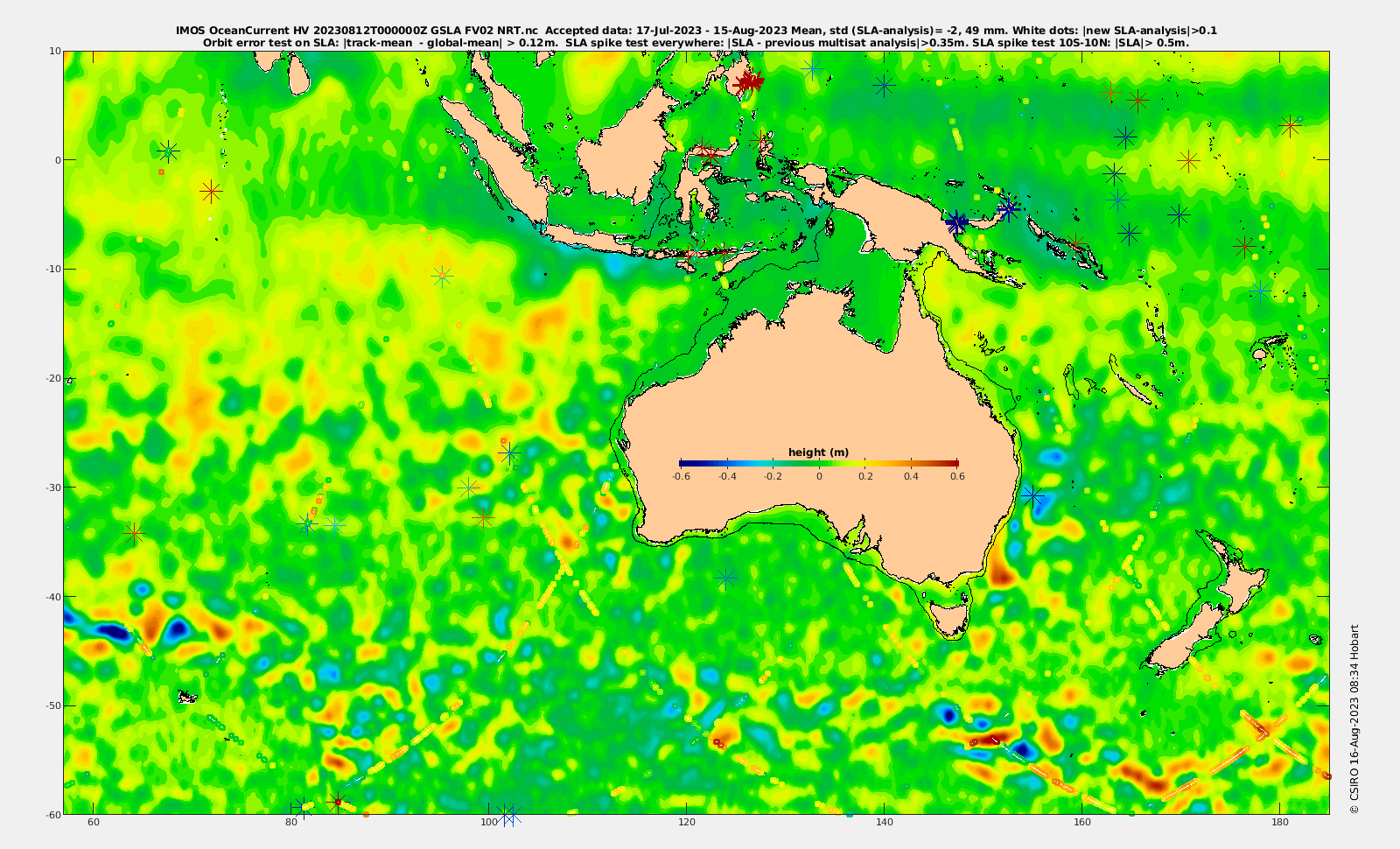Click the height colorbar gradient strip

tap(819, 463)
